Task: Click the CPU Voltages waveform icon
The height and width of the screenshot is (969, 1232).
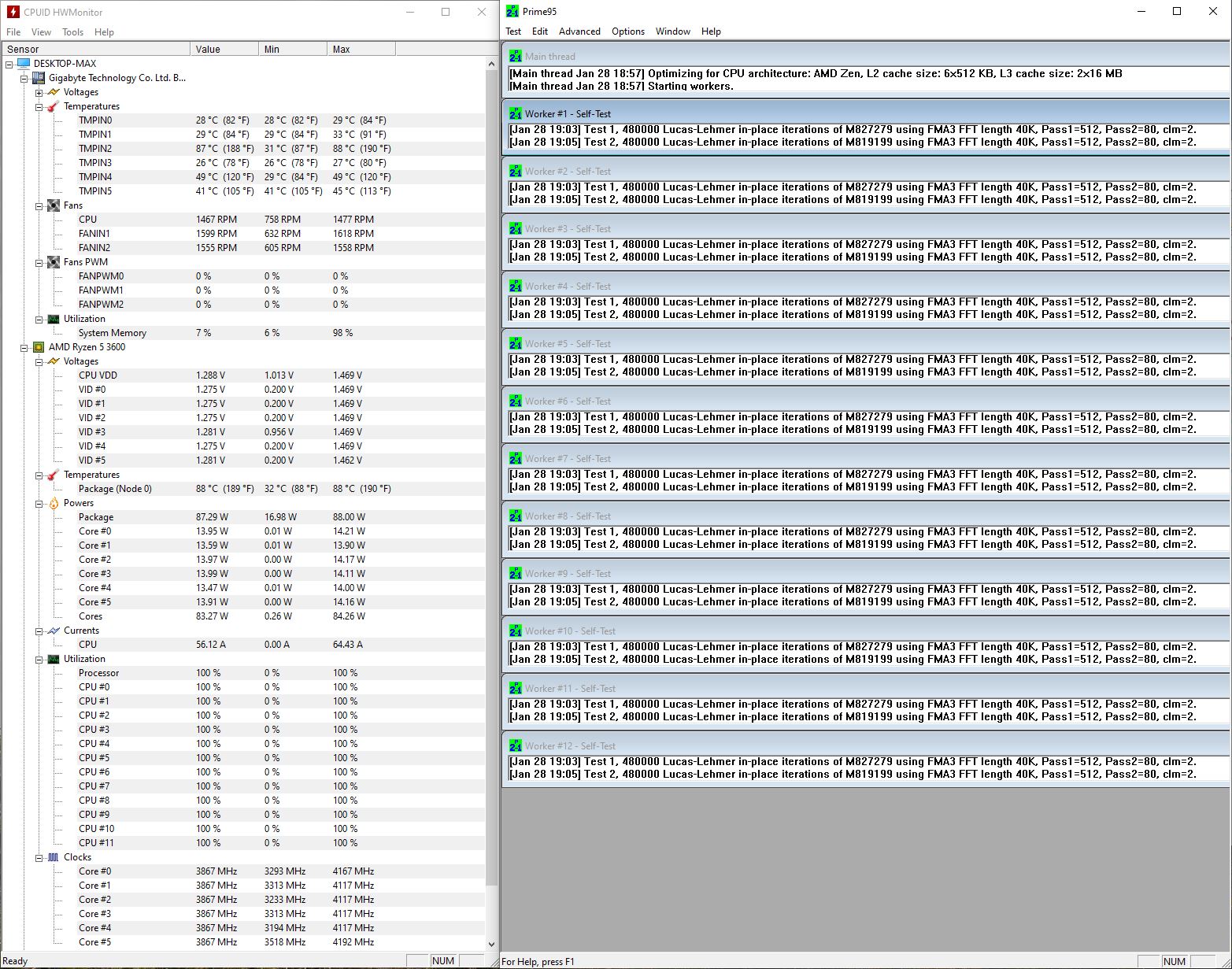Action: [x=54, y=361]
